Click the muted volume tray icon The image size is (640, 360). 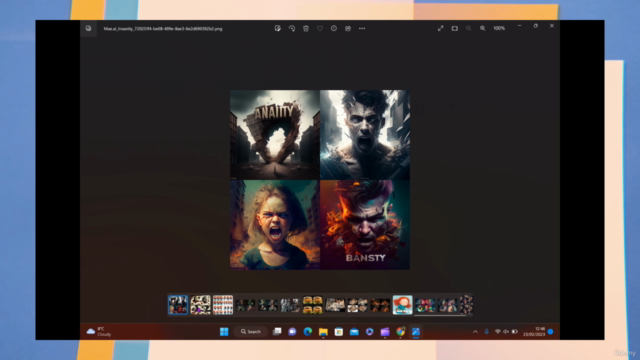(506, 332)
